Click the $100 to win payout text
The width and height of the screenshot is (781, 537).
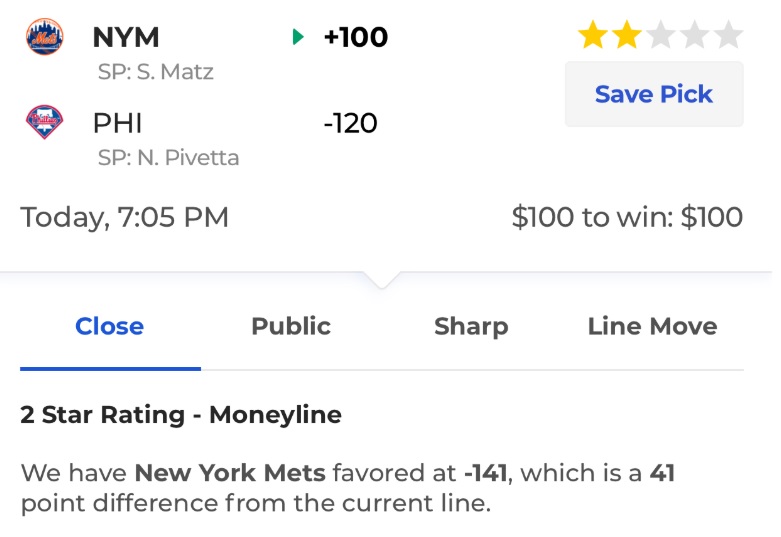tap(628, 217)
